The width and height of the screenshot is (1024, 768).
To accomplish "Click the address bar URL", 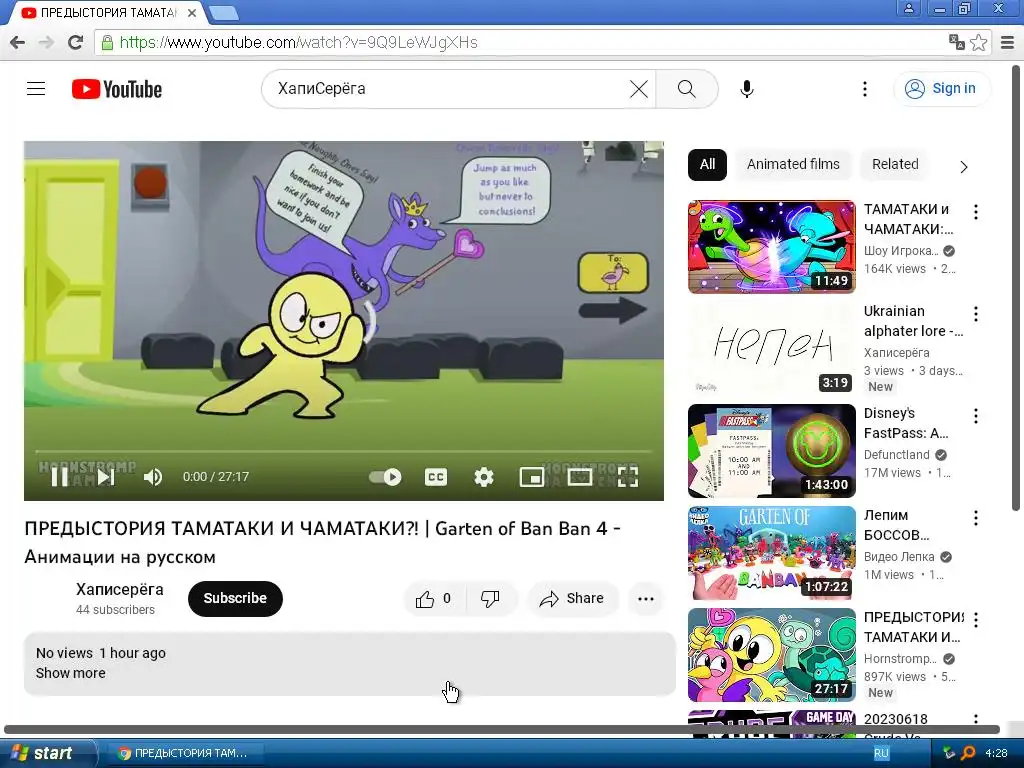I will pyautogui.click(x=298, y=42).
